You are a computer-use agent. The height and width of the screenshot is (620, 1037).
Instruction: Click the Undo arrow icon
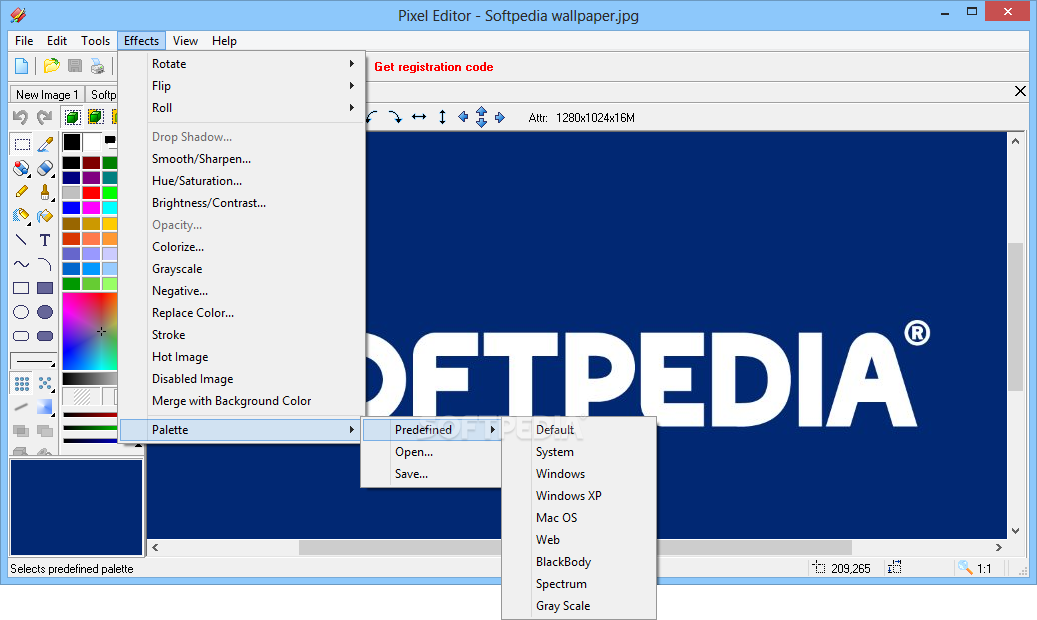(21, 117)
